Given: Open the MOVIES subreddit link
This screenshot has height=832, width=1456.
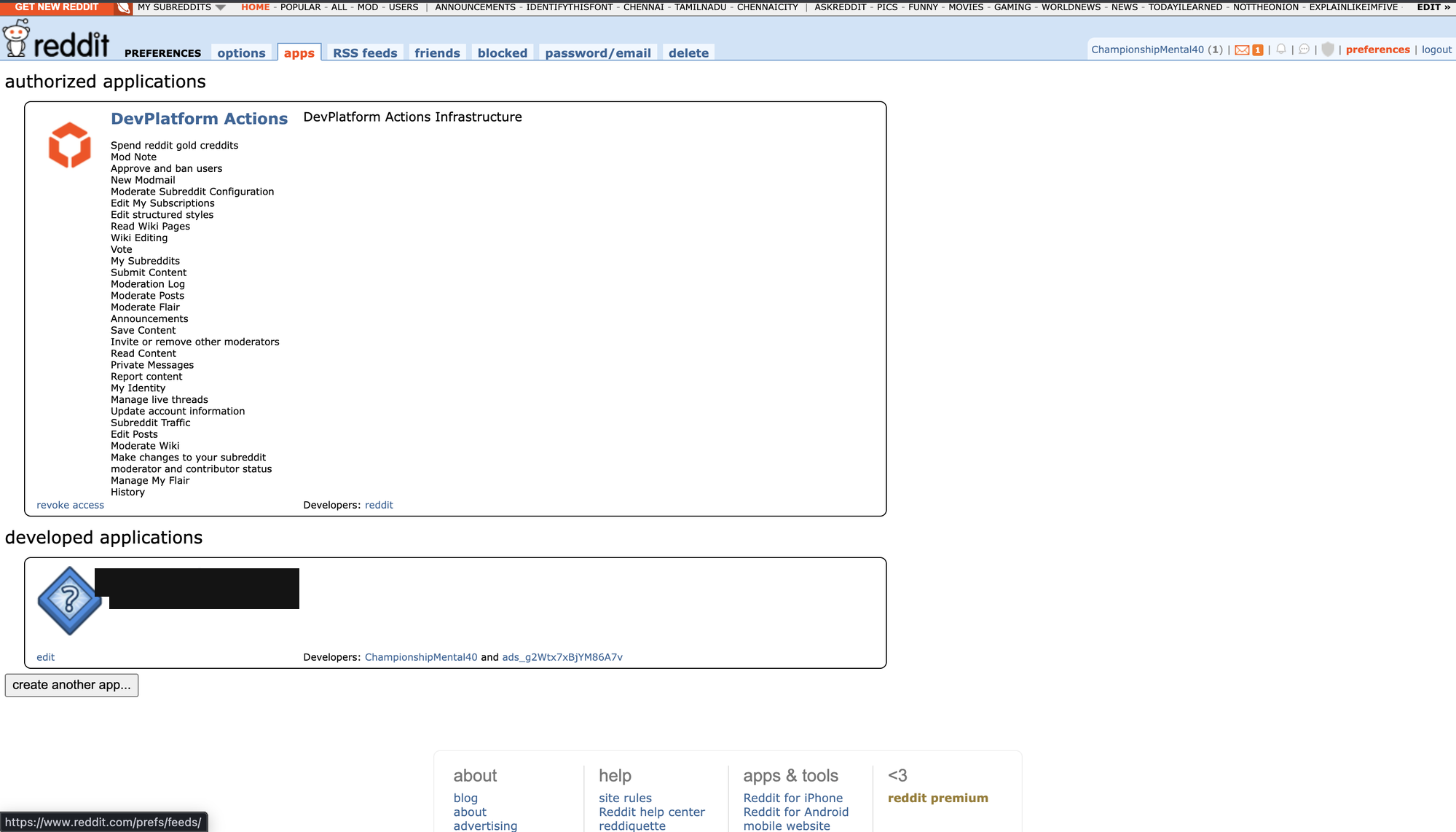Looking at the screenshot, I should pos(966,7).
